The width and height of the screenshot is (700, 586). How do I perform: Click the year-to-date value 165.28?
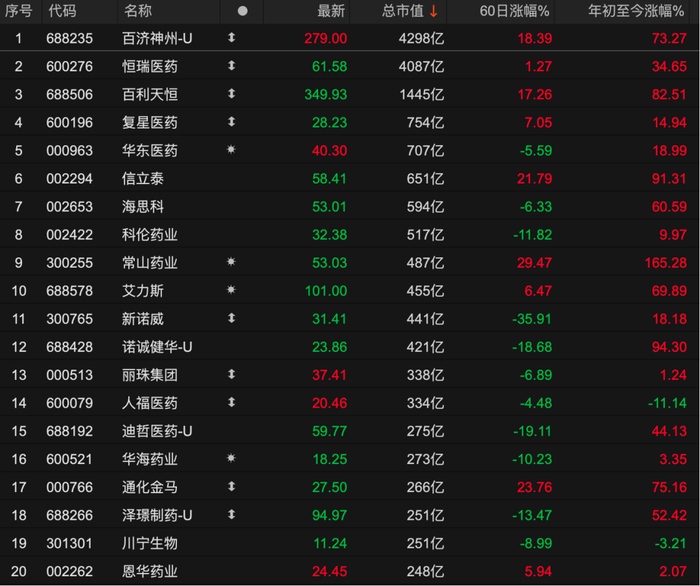(x=665, y=263)
